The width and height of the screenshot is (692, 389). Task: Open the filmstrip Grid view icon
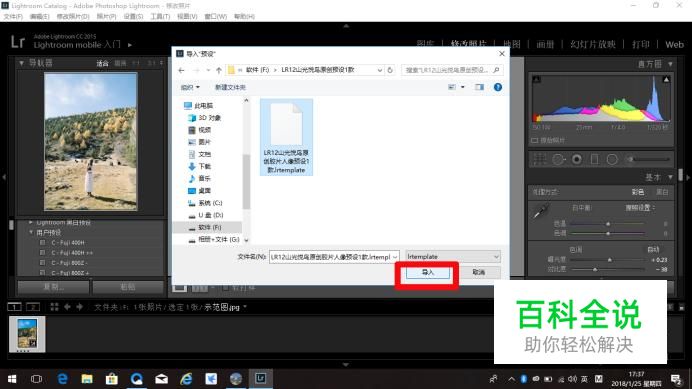point(54,306)
